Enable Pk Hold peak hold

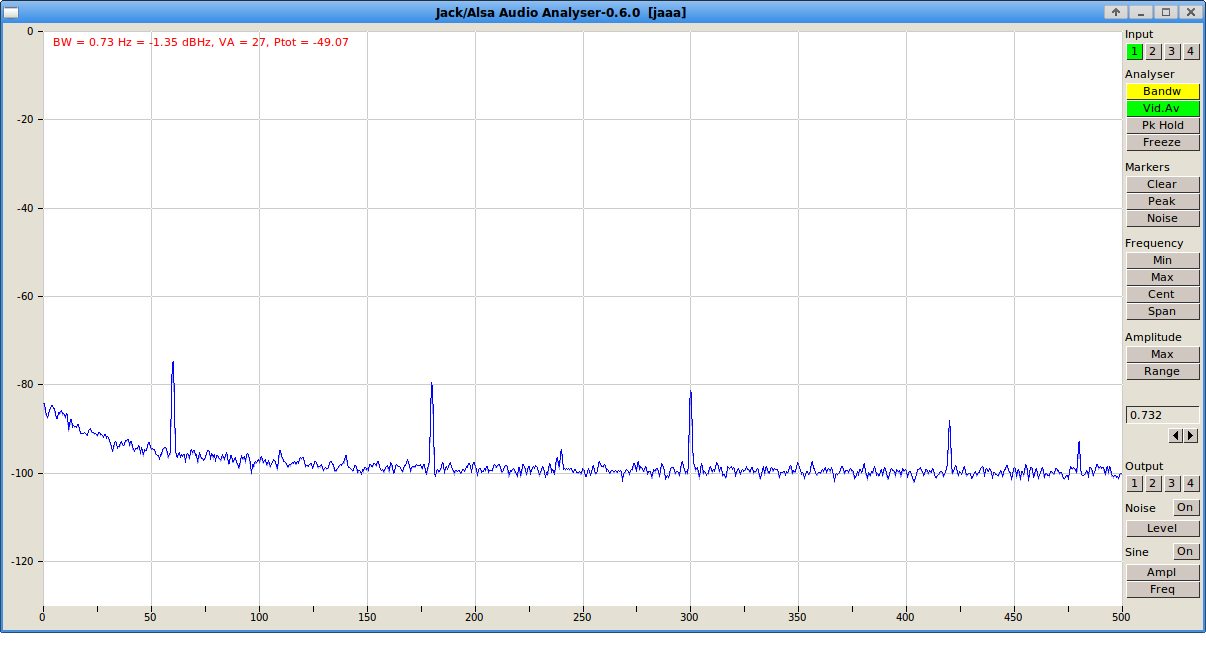click(1163, 125)
